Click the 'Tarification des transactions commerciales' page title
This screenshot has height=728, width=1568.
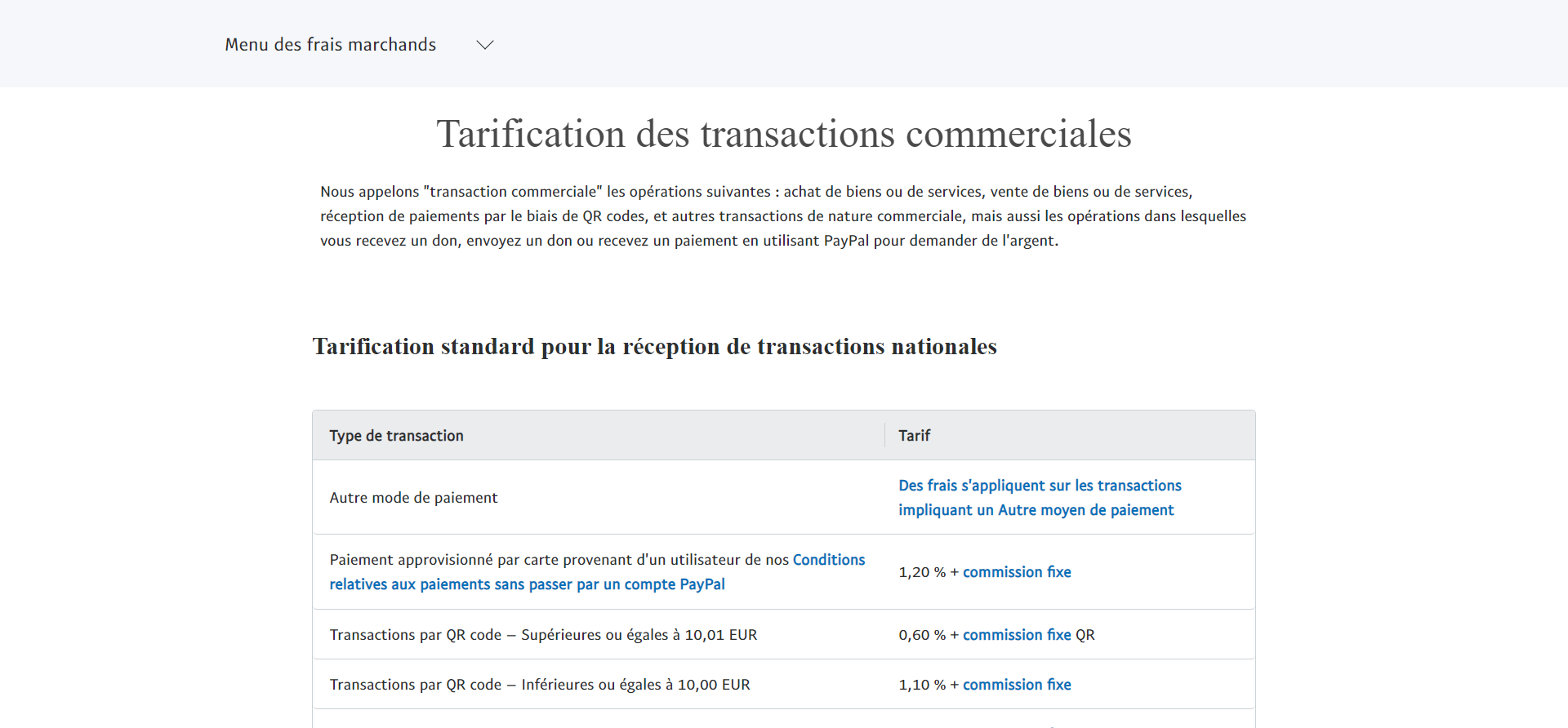pos(783,134)
